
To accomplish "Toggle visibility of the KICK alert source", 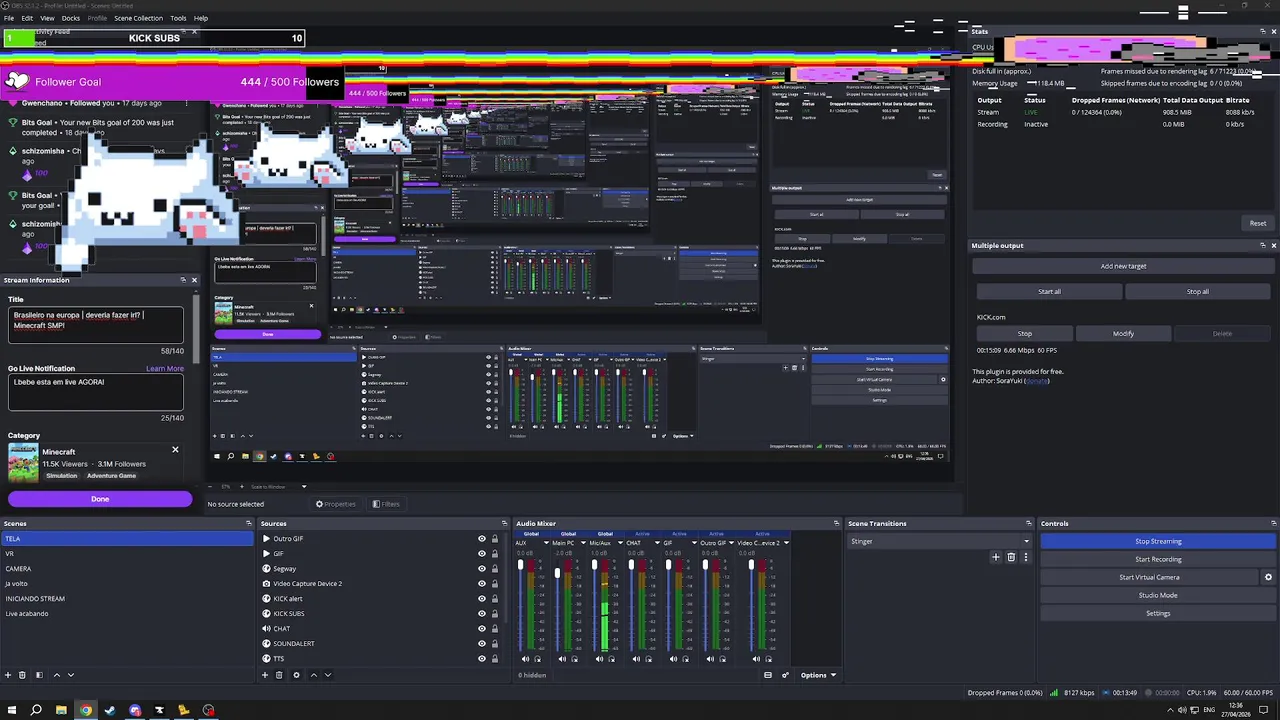I will point(481,599).
